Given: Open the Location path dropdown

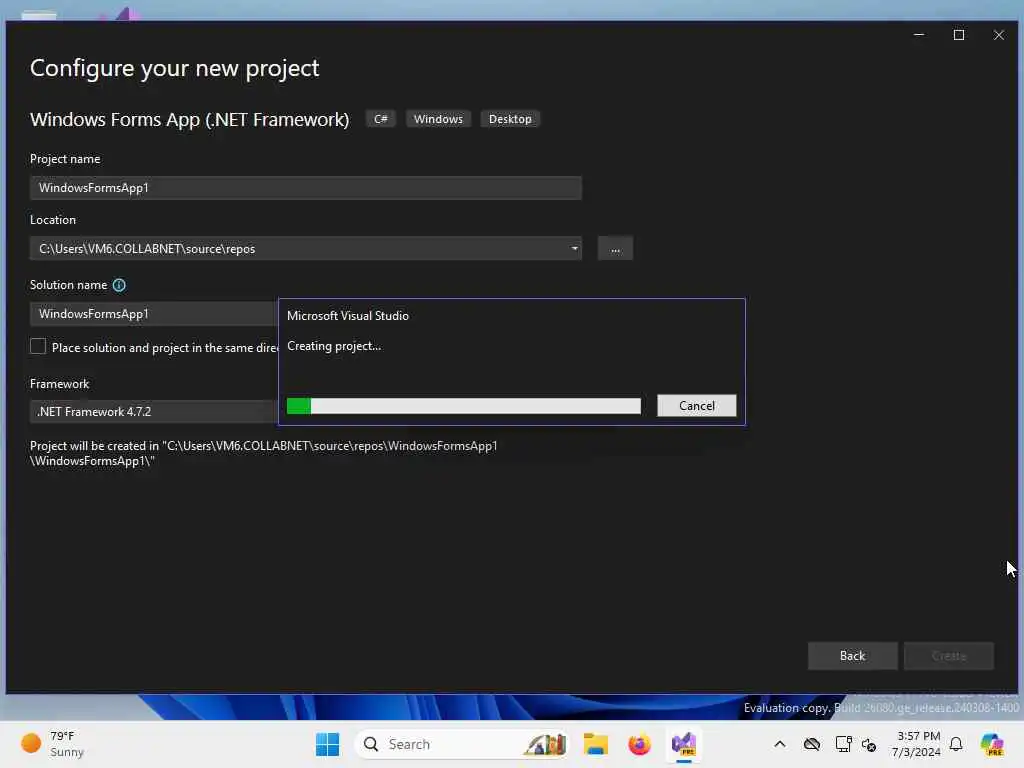Looking at the screenshot, I should [574, 248].
